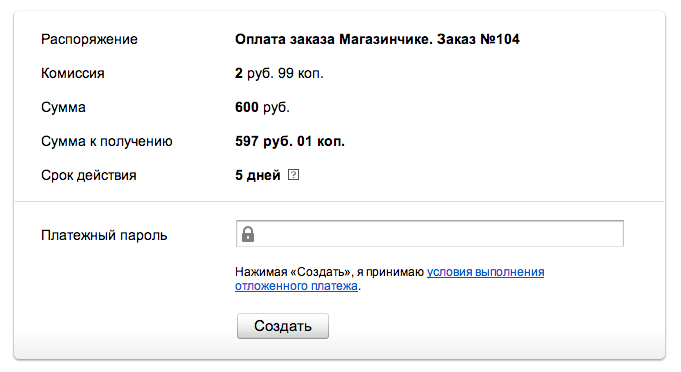
Task: Click the 5 дней validity value
Action: (258, 175)
